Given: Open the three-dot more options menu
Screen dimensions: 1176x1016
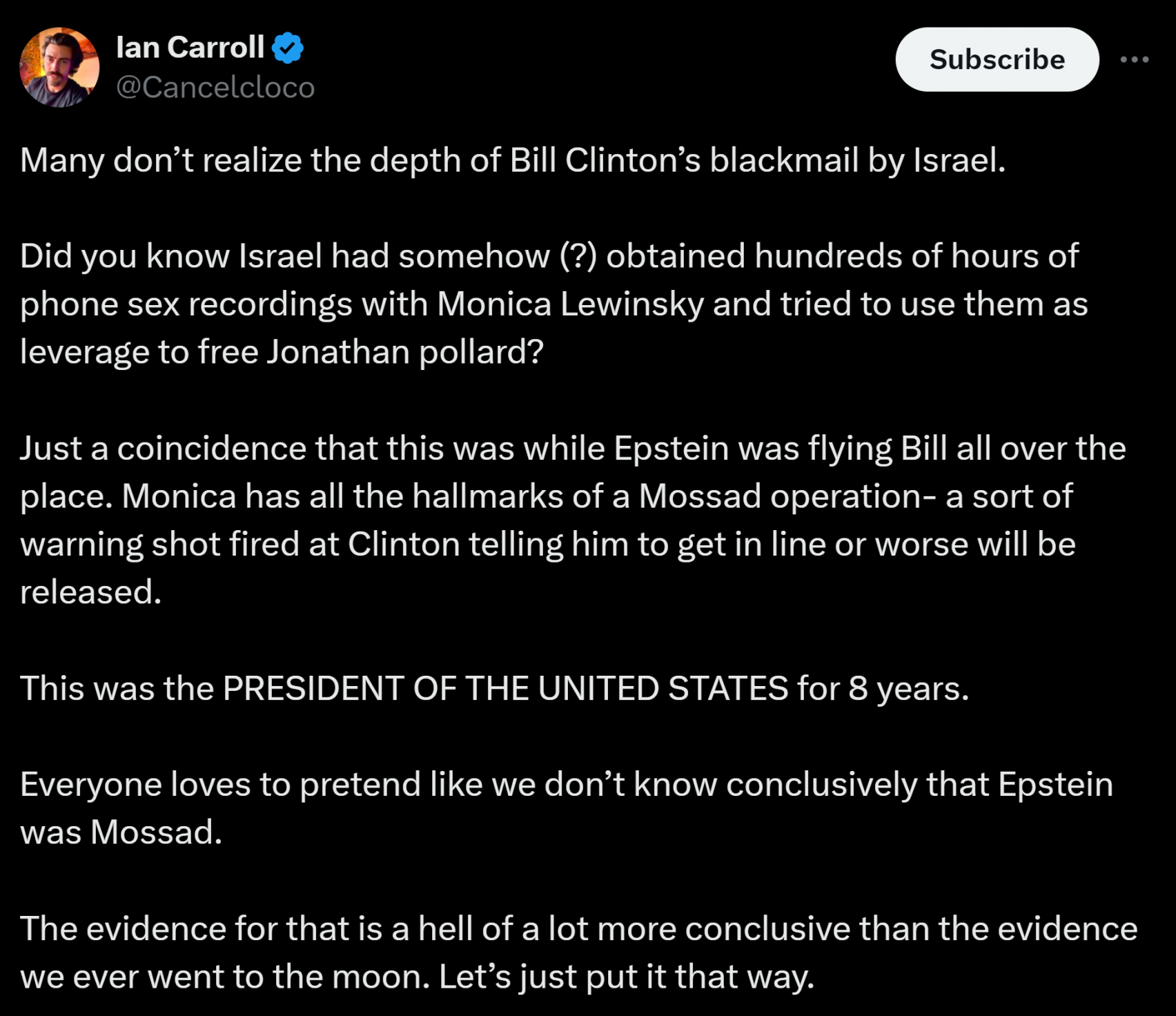Looking at the screenshot, I should click(x=1134, y=60).
